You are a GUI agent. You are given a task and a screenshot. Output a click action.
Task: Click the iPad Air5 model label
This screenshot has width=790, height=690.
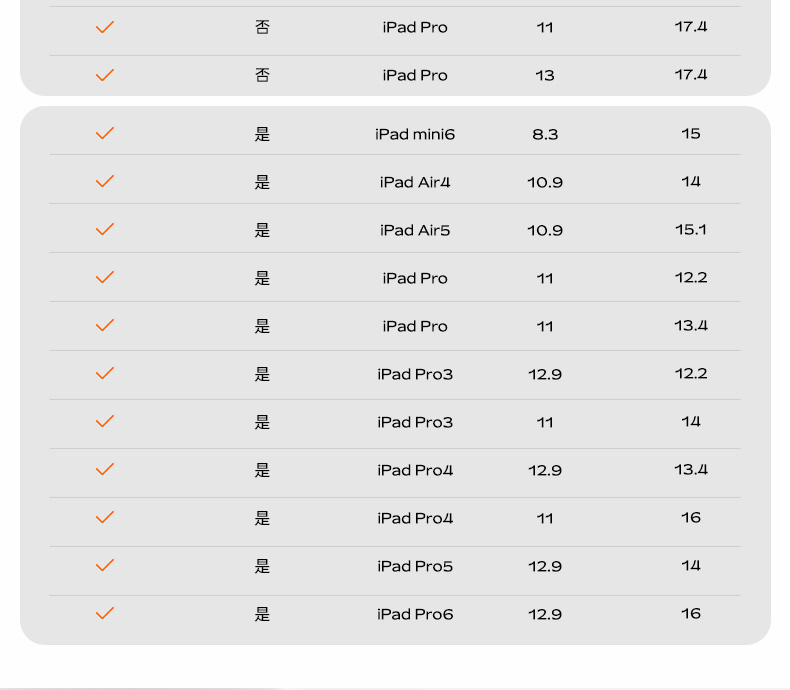pos(415,230)
